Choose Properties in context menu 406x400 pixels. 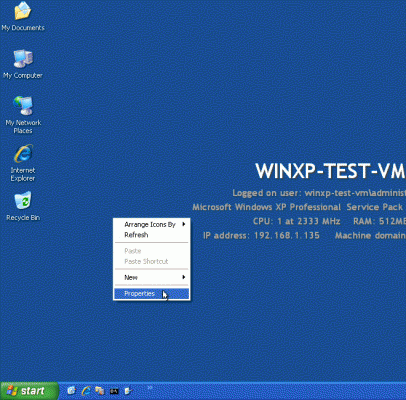tap(152, 293)
